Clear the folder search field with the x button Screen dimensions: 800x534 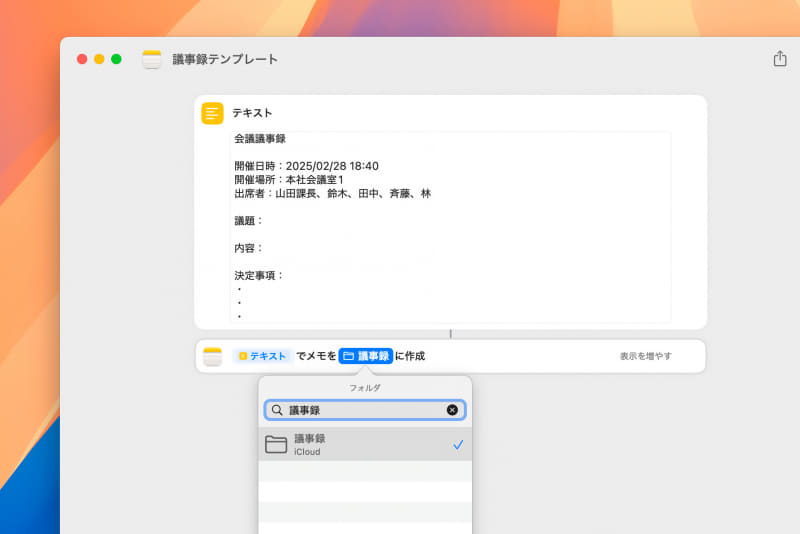(452, 410)
